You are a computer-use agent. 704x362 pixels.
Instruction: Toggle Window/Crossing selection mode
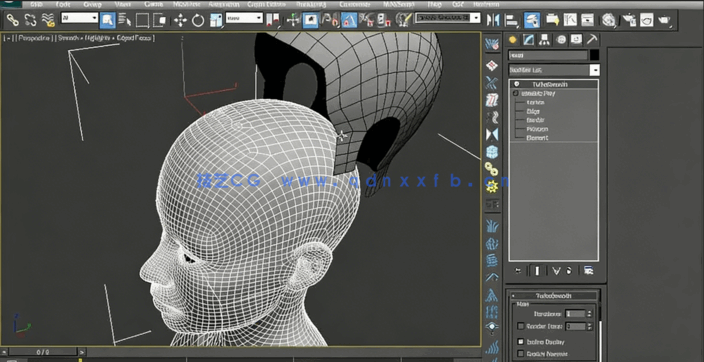tap(160, 20)
